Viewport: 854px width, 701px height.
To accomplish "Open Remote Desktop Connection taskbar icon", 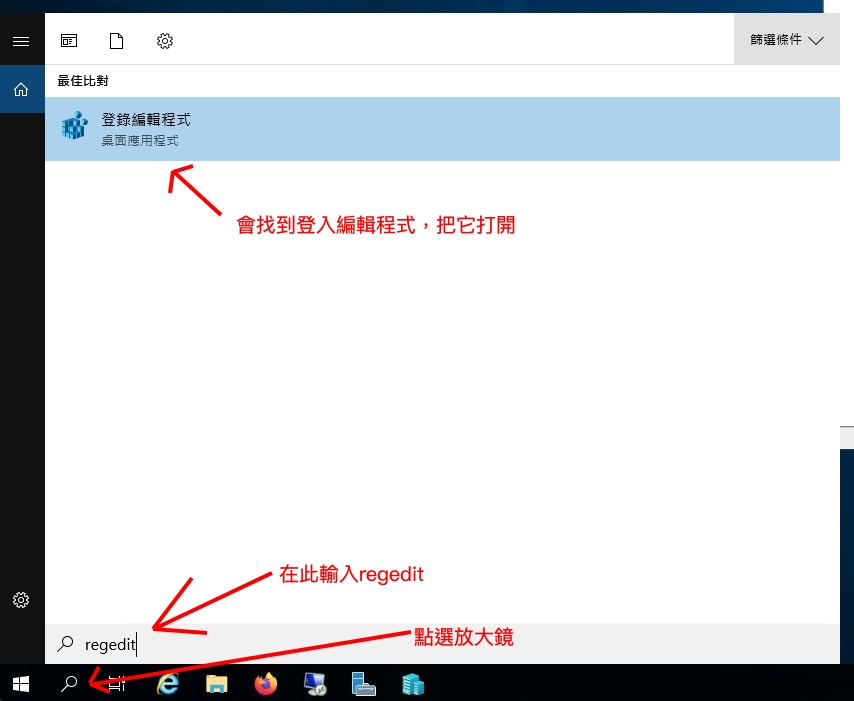I will point(314,683).
